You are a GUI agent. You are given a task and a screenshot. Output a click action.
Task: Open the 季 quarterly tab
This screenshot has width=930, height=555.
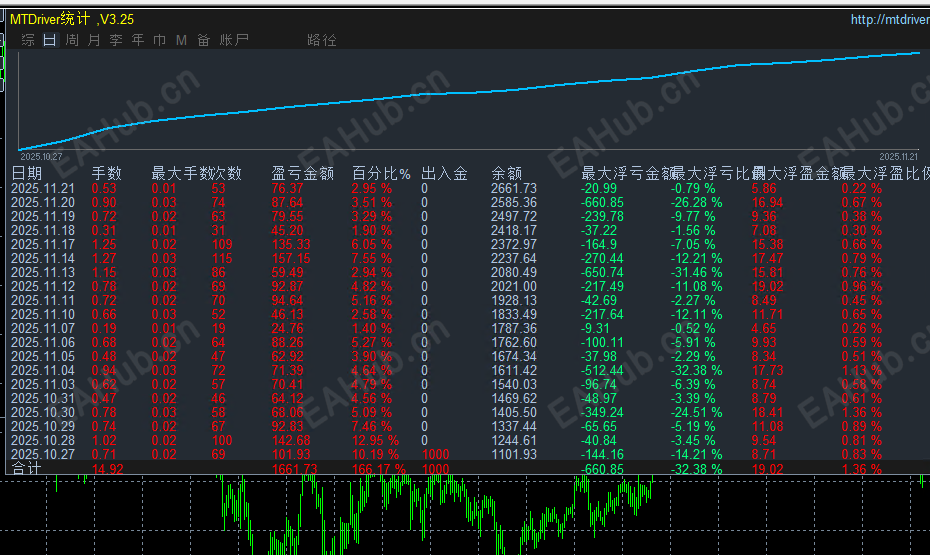click(116, 40)
